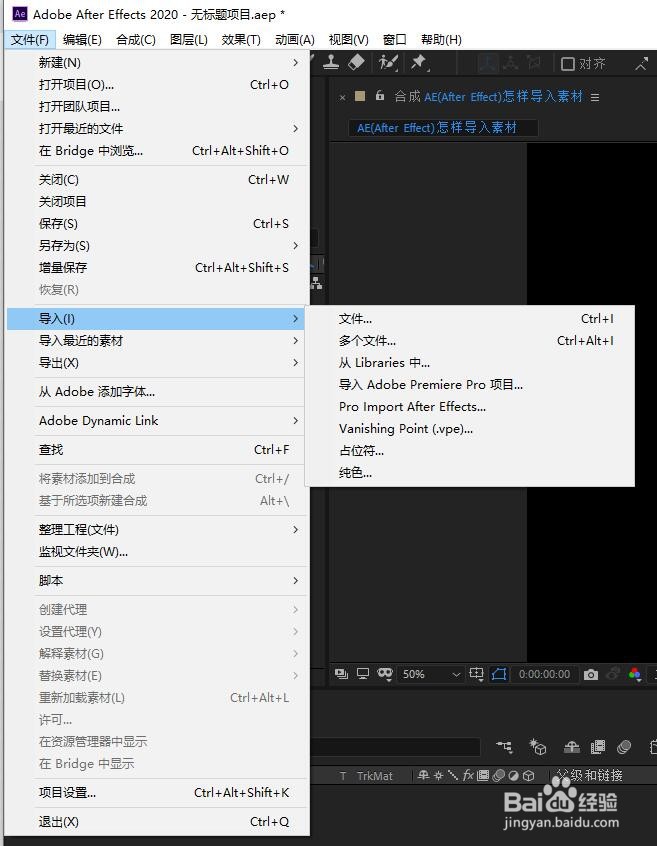The image size is (657, 846).
Task: Open the 窗口 menu
Action: click(394, 39)
